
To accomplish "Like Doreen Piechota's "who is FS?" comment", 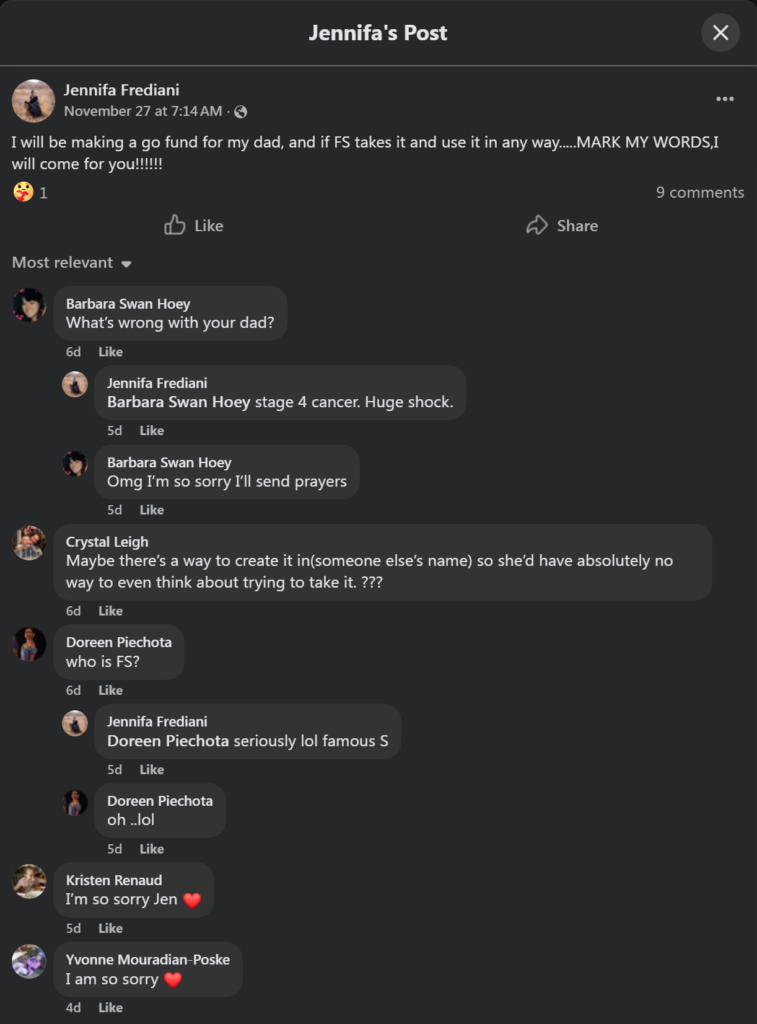I will click(110, 691).
